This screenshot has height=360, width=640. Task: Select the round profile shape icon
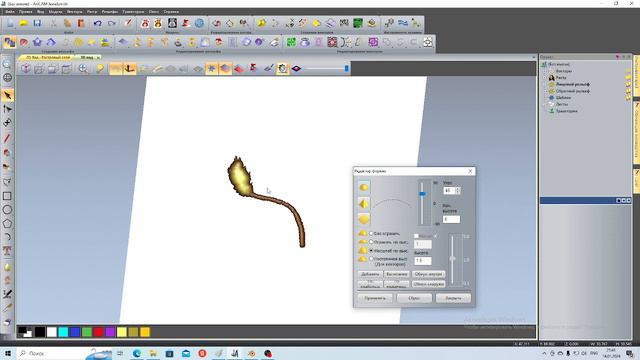[x=364, y=188]
